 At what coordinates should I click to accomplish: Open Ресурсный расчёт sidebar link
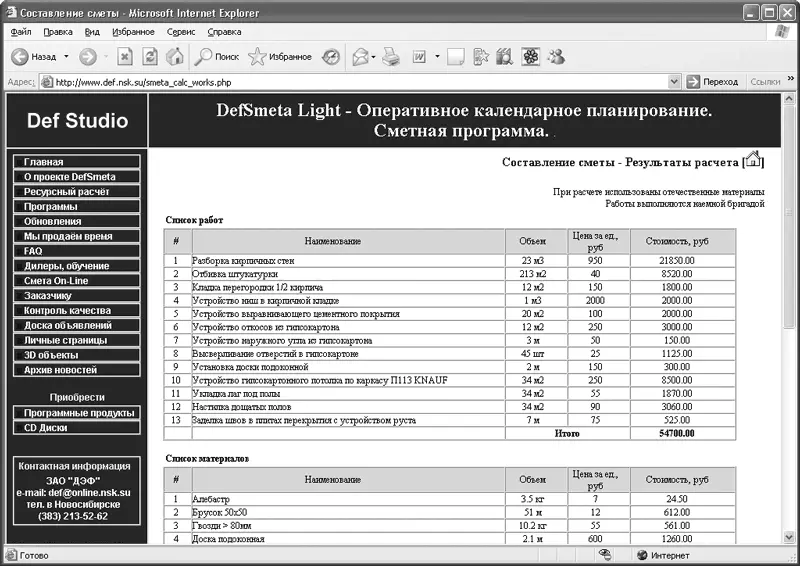(x=77, y=191)
